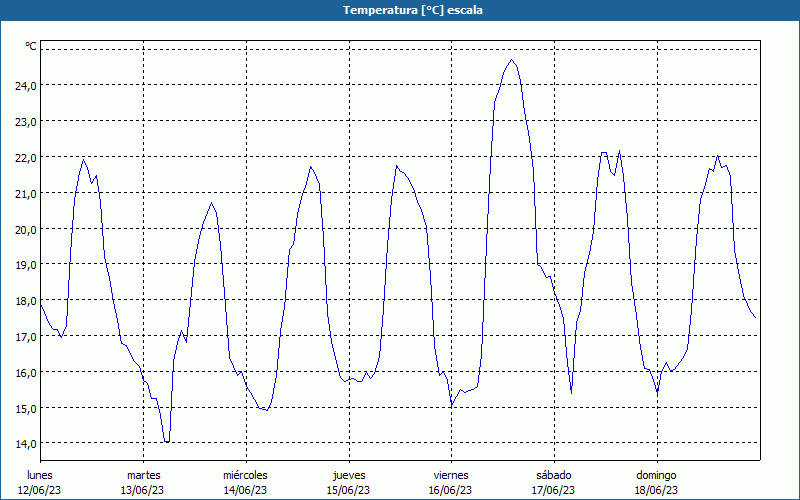The width and height of the screenshot is (800, 500).
Task: Click the 20,0 axis value
Action: (x=26, y=230)
